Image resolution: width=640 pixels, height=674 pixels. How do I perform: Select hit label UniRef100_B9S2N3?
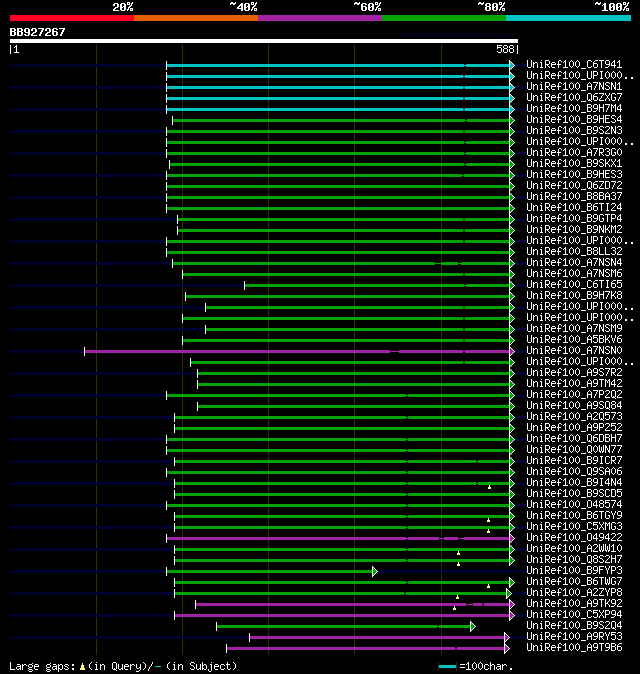click(574, 130)
